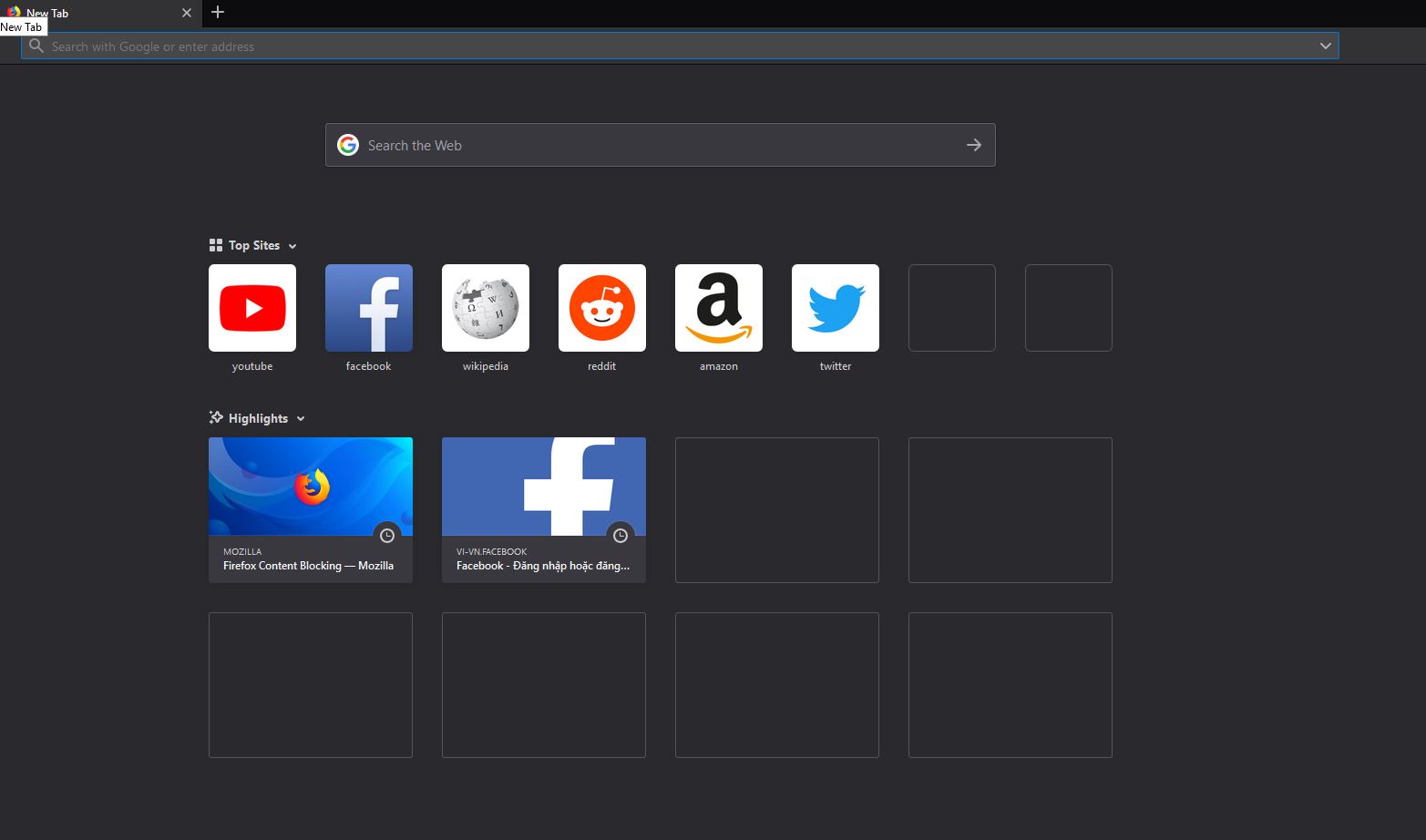1426x840 pixels.
Task: Open the address bar history dropdown arrow
Action: tap(1326, 46)
